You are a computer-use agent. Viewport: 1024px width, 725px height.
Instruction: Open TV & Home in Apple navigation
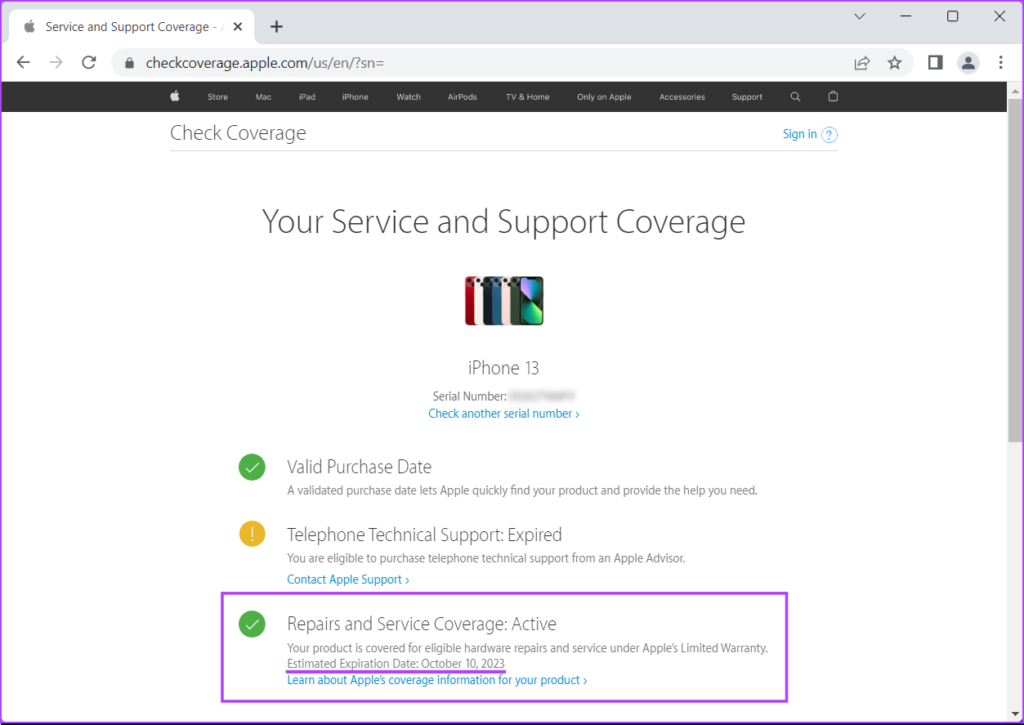click(x=528, y=97)
